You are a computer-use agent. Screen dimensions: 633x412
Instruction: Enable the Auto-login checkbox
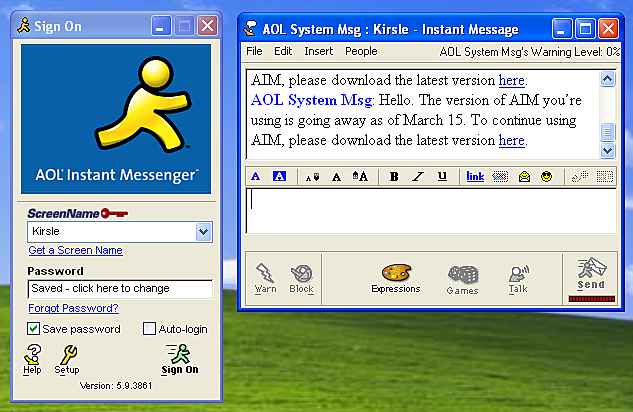coord(149,329)
